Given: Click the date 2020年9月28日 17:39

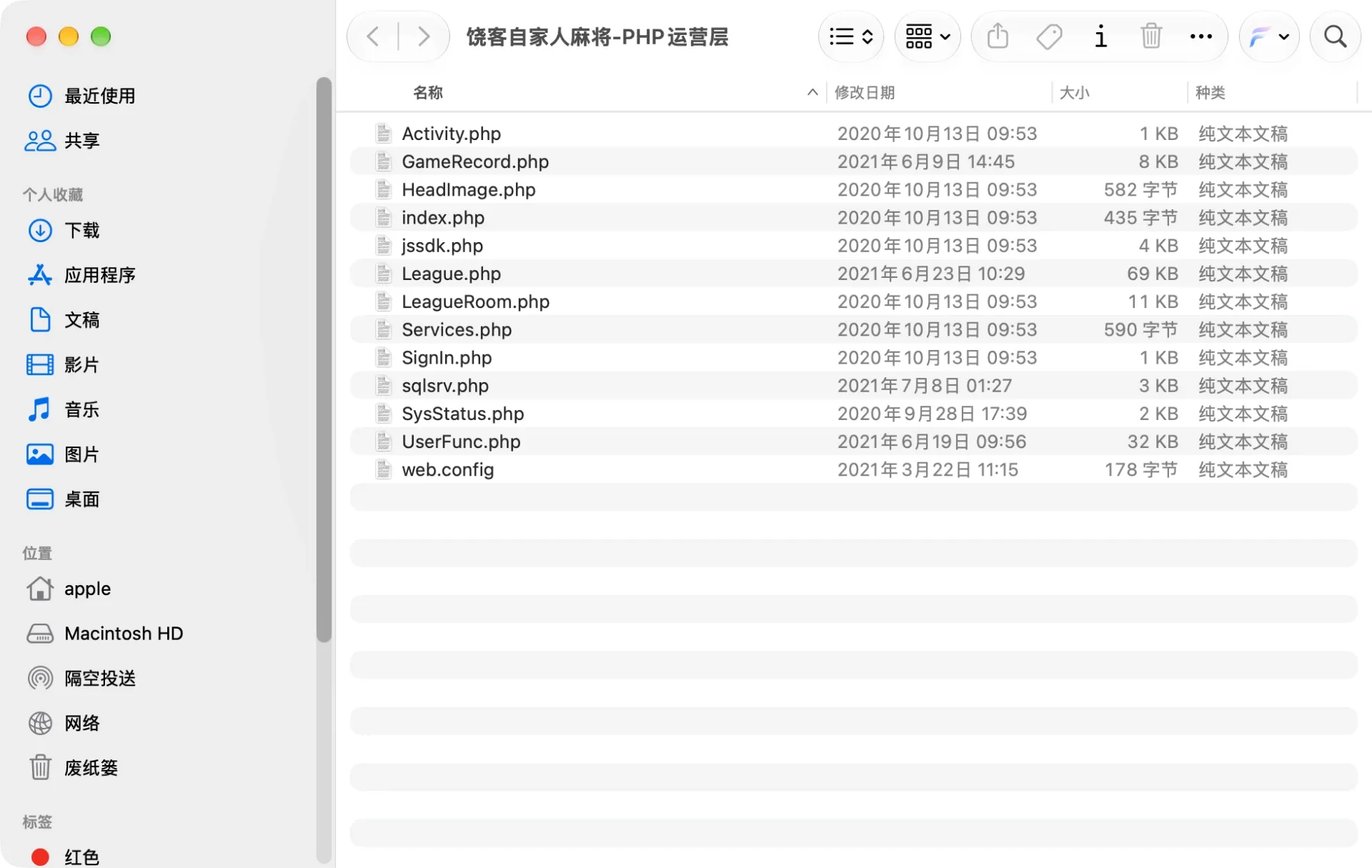Looking at the screenshot, I should click(932, 414).
